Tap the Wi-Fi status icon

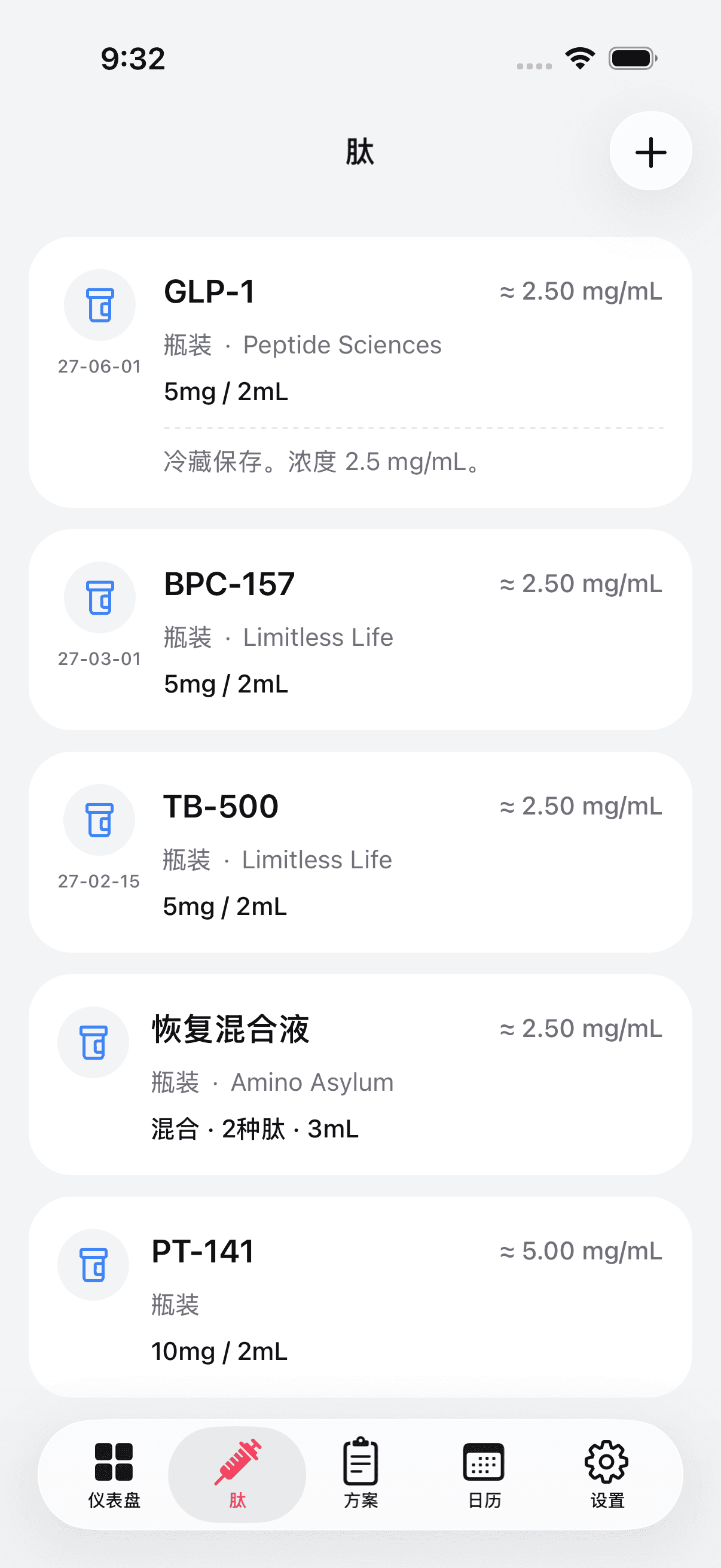pos(580,59)
